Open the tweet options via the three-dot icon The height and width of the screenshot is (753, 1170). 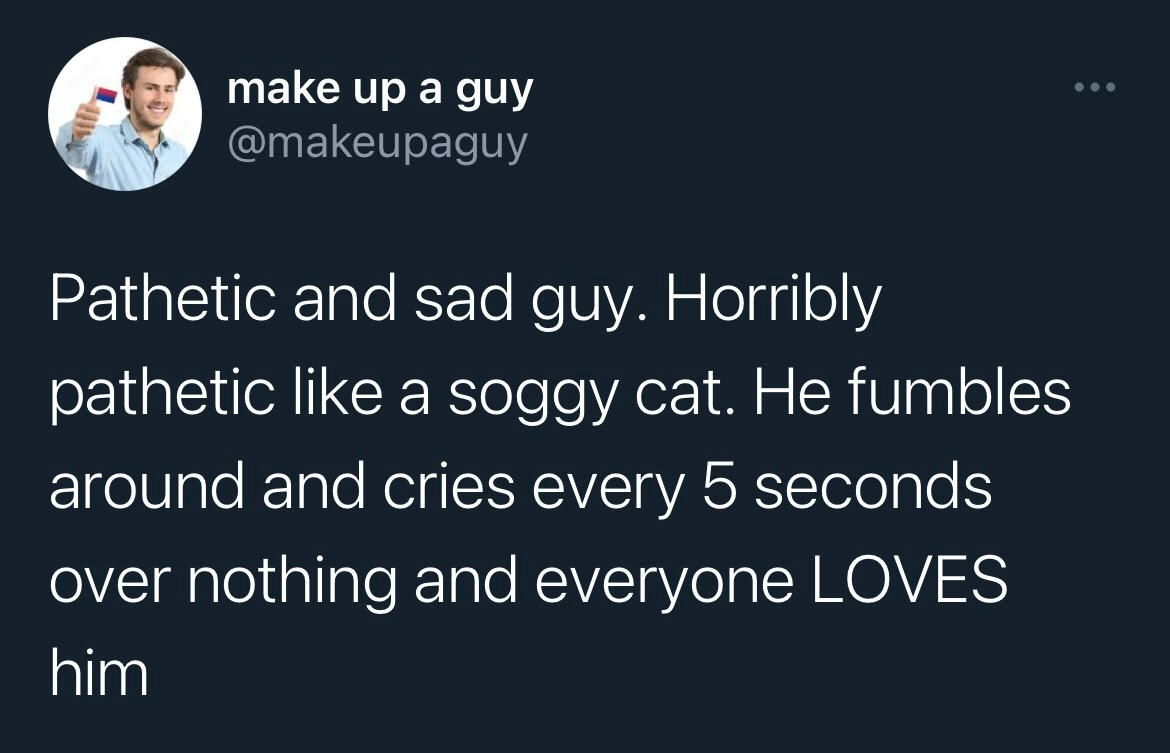[1096, 87]
